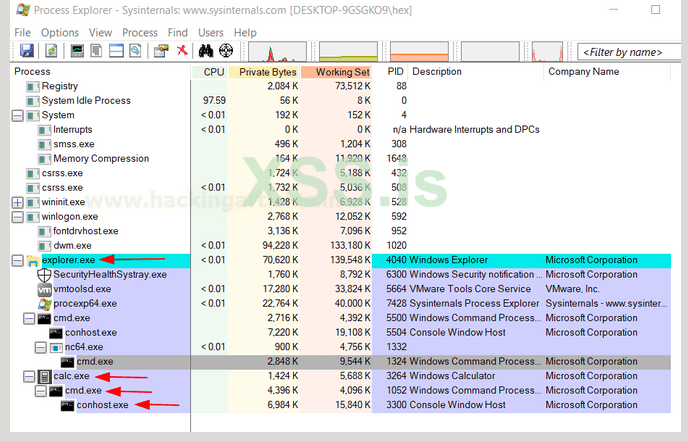
Task: Click the Security shield icon of SecurityHealthSystray.exe
Action: click(x=43, y=275)
